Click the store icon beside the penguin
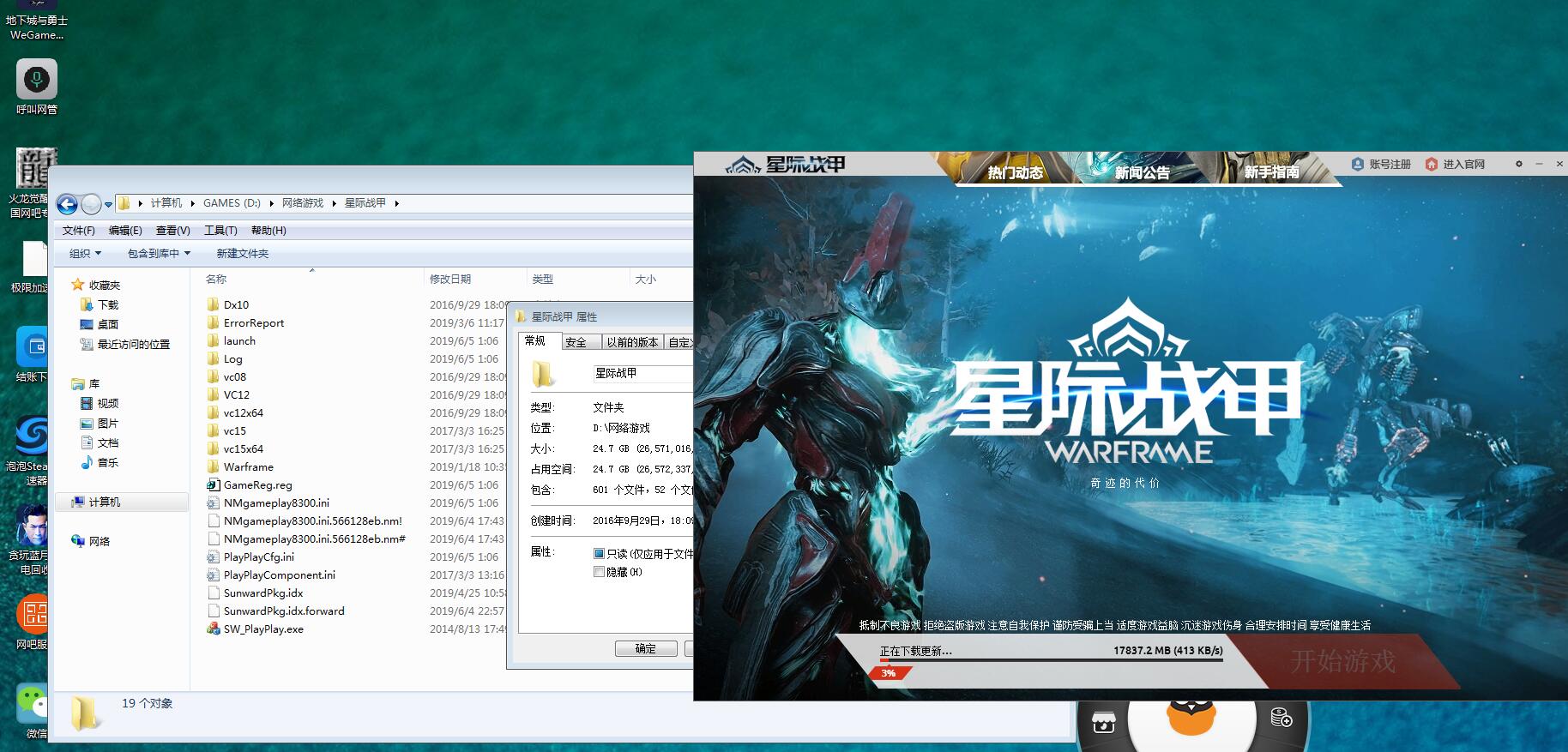 tap(1103, 722)
